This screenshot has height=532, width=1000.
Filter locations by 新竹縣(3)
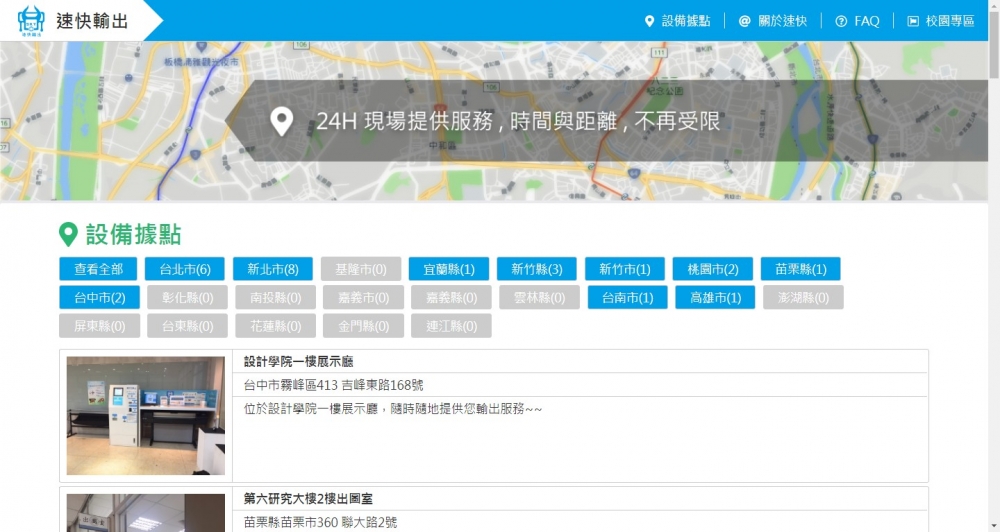[x=537, y=269]
